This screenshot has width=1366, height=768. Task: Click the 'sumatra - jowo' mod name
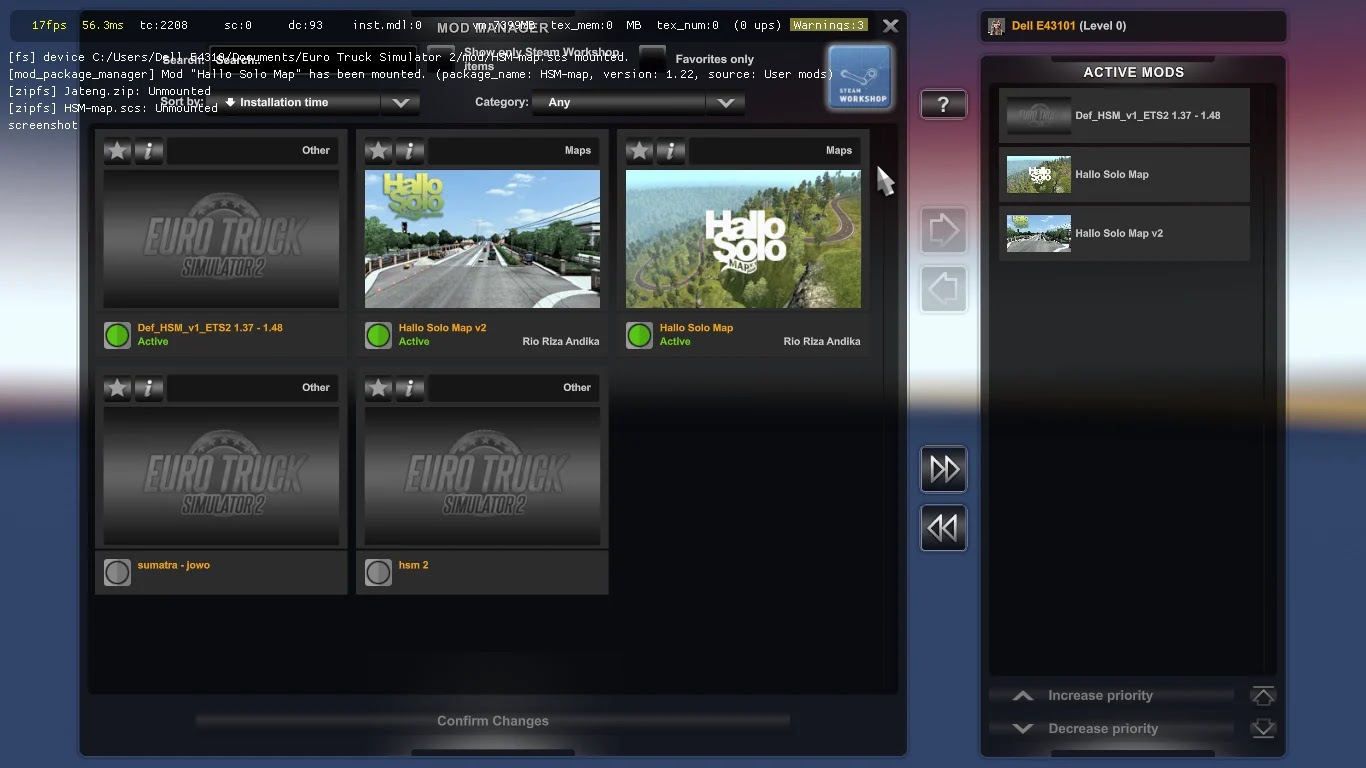174,565
